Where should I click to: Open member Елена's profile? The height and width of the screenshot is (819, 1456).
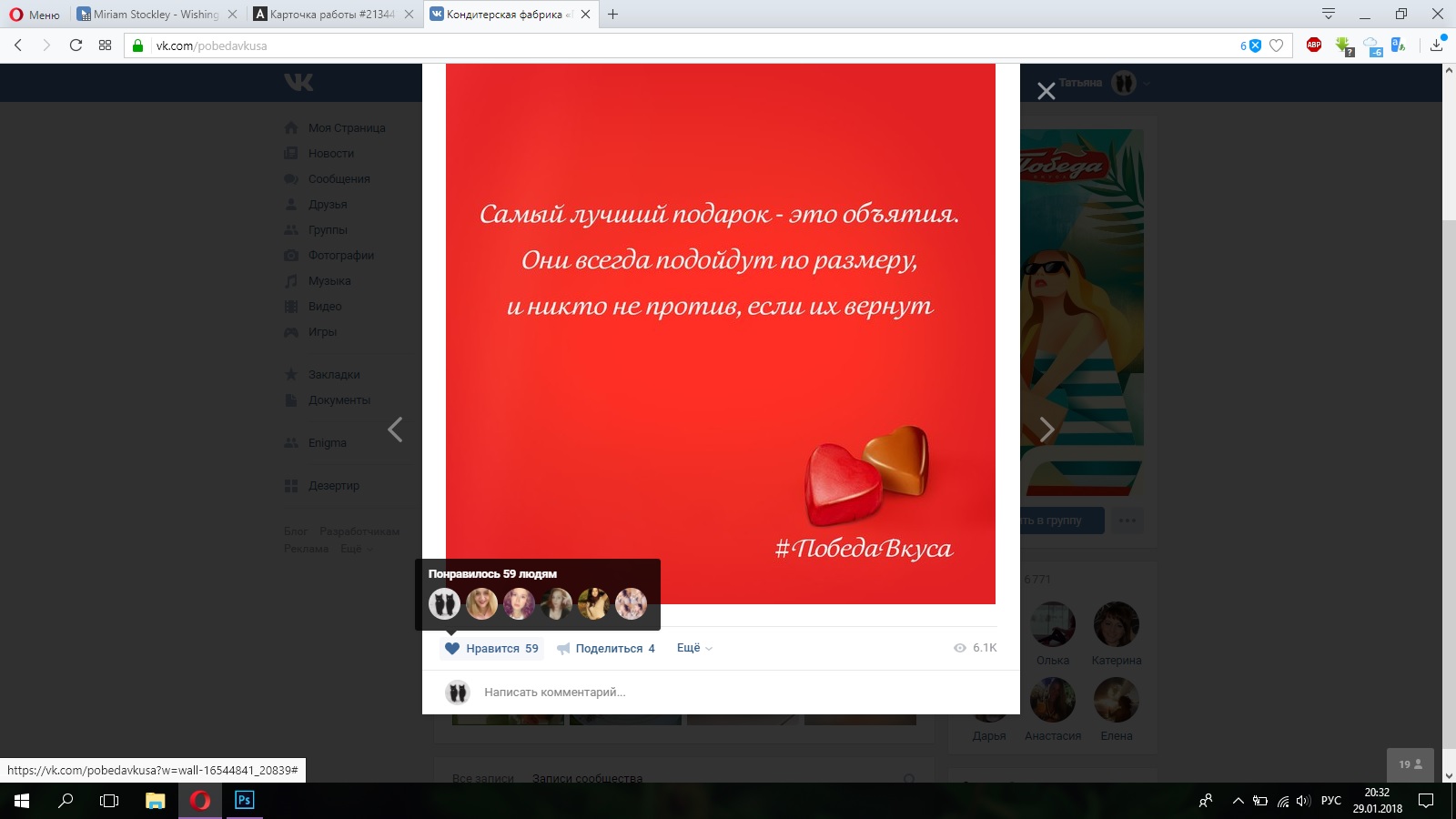click(x=1117, y=710)
